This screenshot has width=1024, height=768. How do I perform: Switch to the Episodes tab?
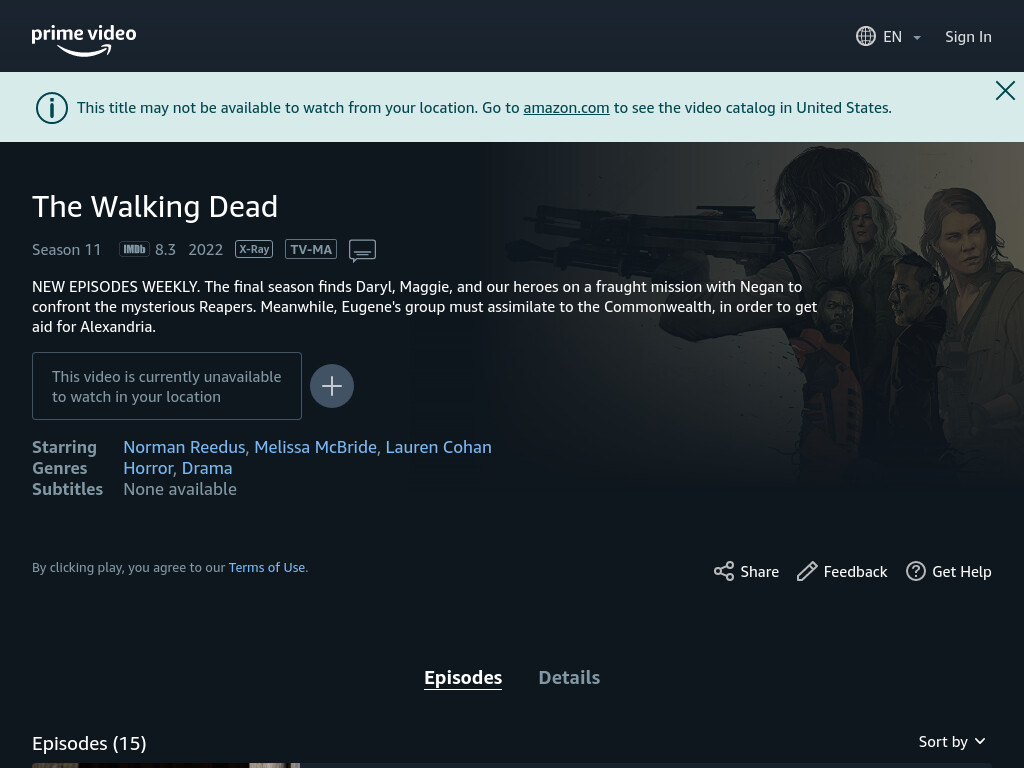coord(463,678)
